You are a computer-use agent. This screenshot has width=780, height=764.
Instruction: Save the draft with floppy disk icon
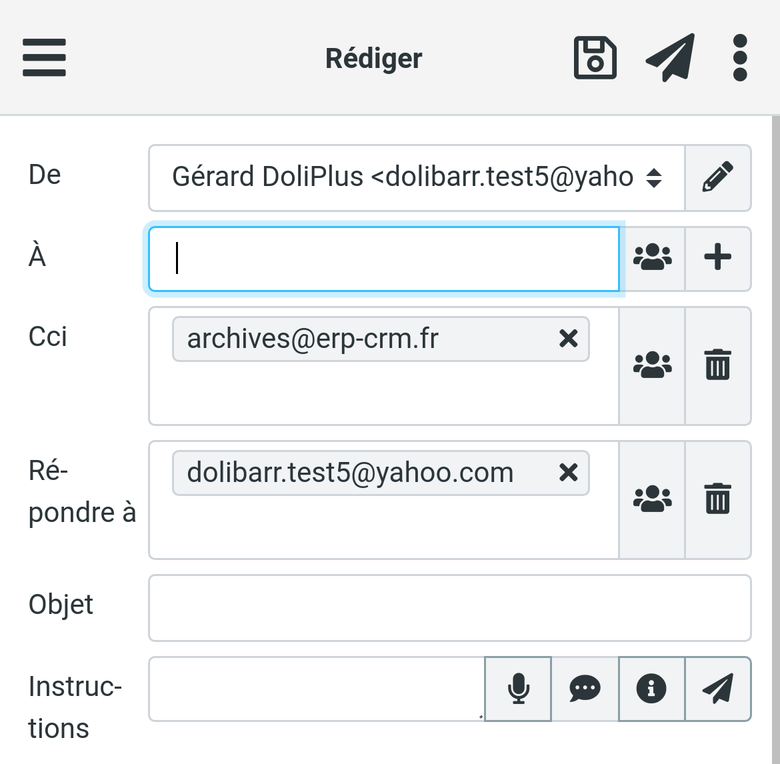(595, 58)
